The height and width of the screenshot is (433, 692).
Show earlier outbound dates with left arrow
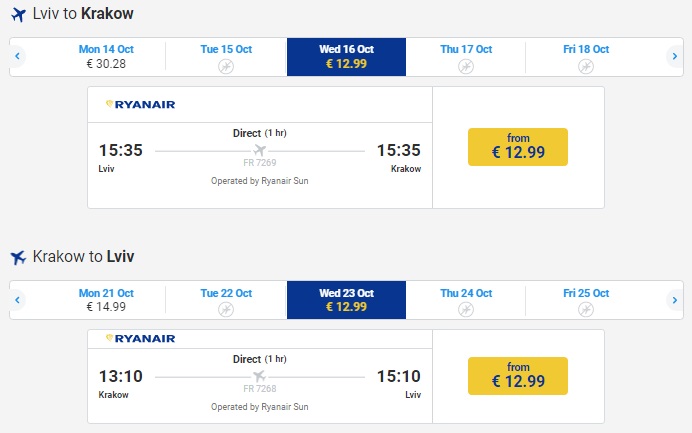point(18,57)
